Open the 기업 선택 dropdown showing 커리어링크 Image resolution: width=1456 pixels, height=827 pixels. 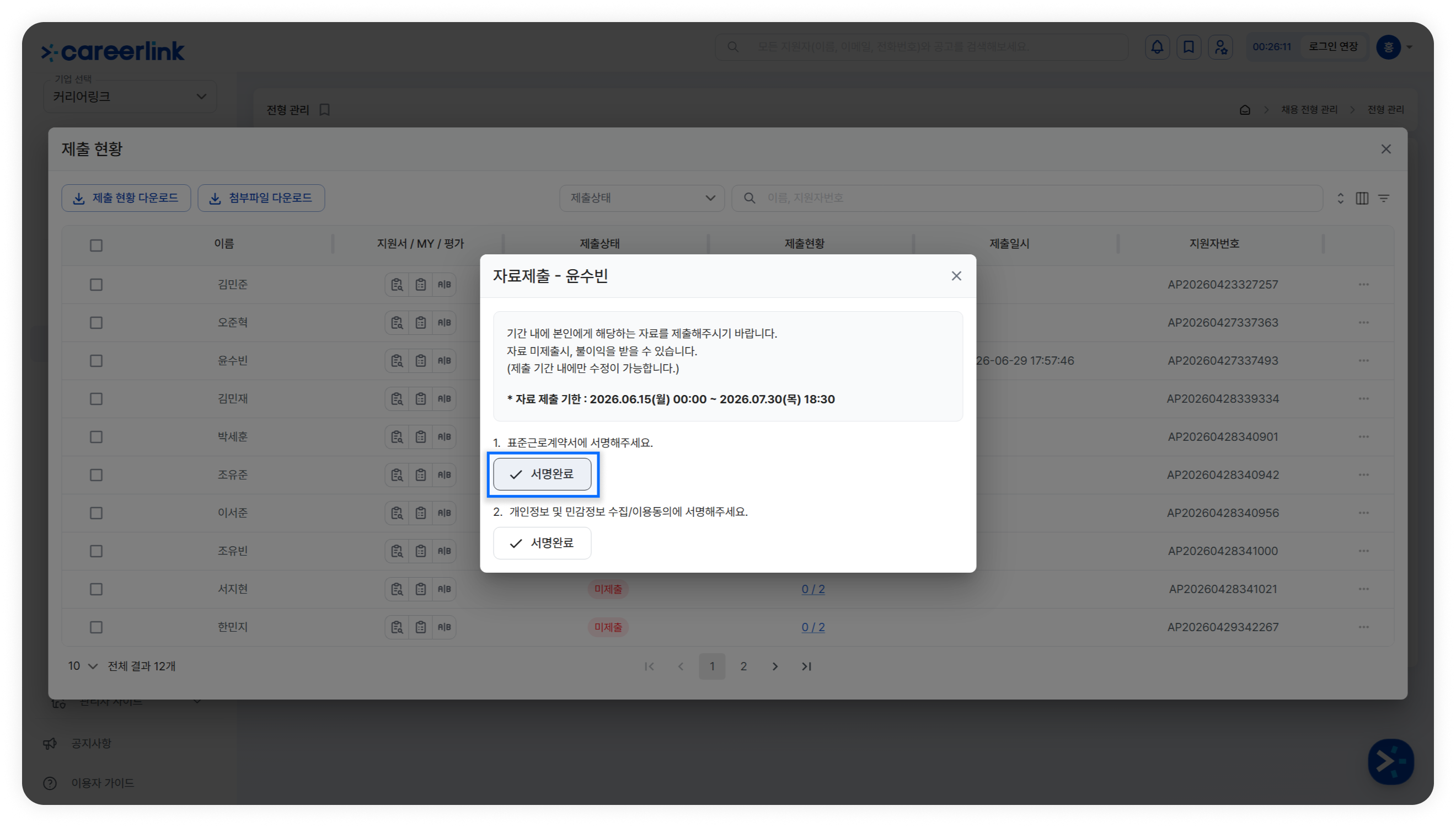pyautogui.click(x=130, y=97)
